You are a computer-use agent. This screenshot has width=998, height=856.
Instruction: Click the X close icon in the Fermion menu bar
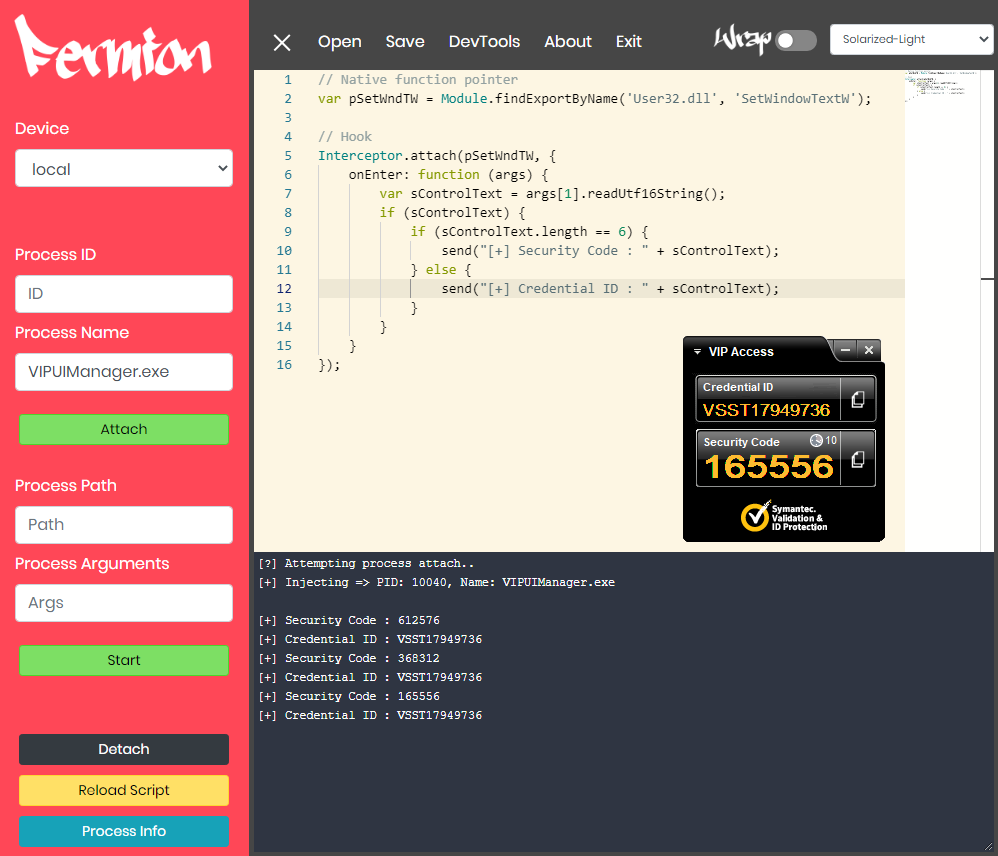282,43
